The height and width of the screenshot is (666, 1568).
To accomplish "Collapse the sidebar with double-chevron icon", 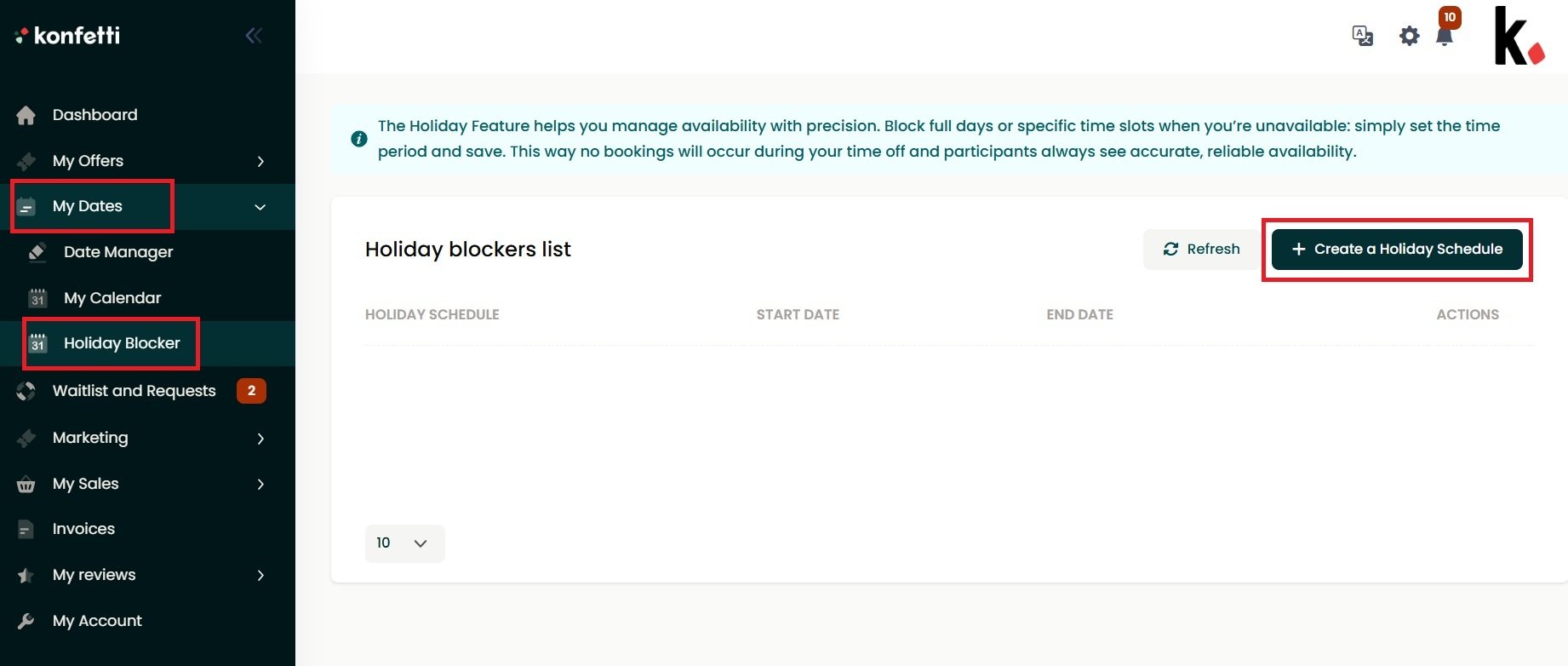I will coord(254,35).
